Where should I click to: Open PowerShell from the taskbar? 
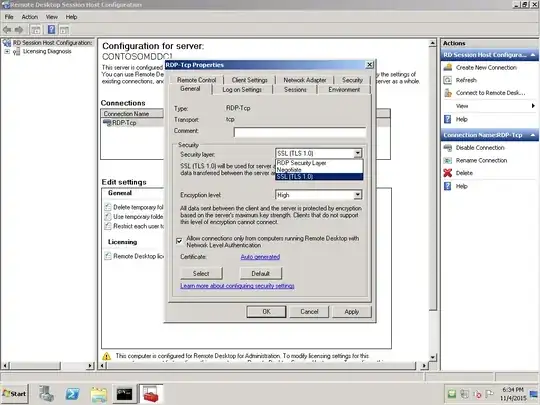click(73, 394)
